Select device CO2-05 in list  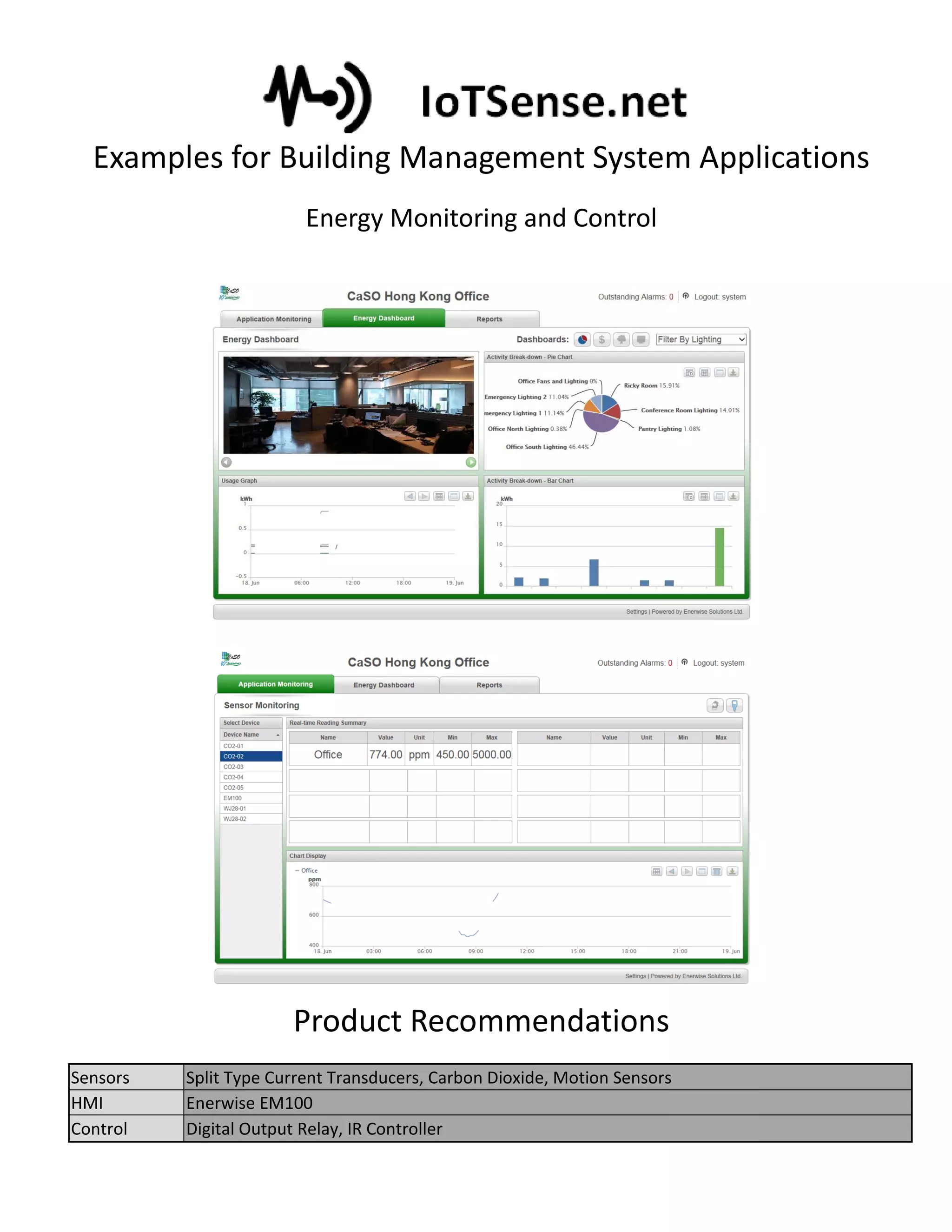pos(251,788)
